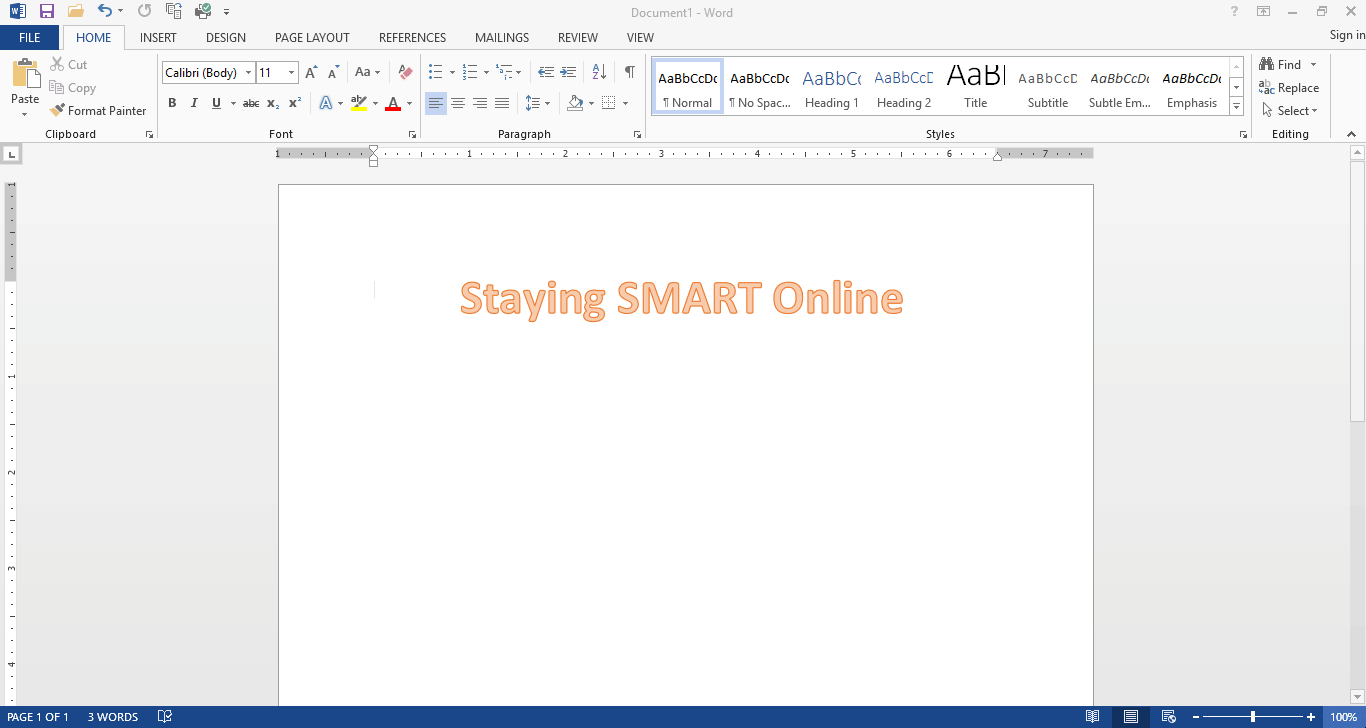The image size is (1366, 728).
Task: Switch to the REVIEW tab
Action: pyautogui.click(x=578, y=38)
